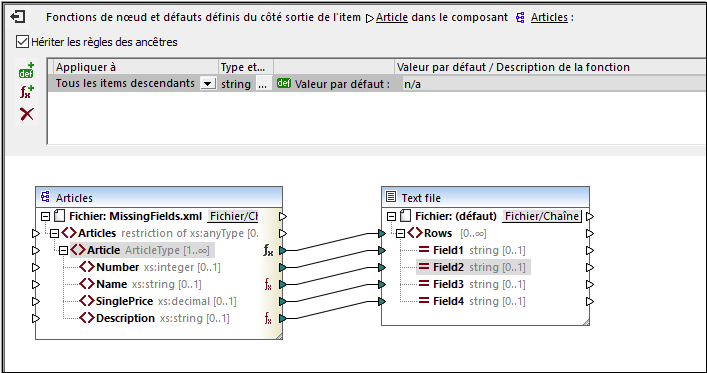Add a new default value rule

[x=27, y=70]
